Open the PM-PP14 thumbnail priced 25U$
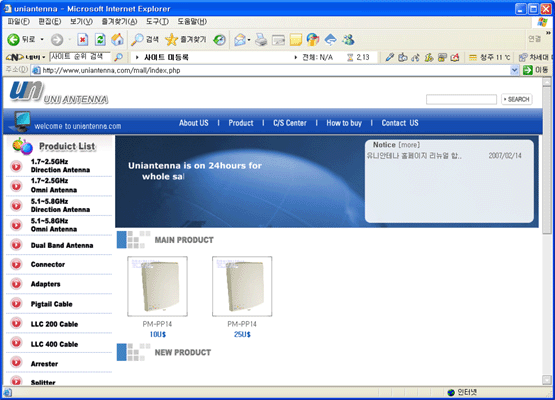555x400 pixels. tap(242, 286)
